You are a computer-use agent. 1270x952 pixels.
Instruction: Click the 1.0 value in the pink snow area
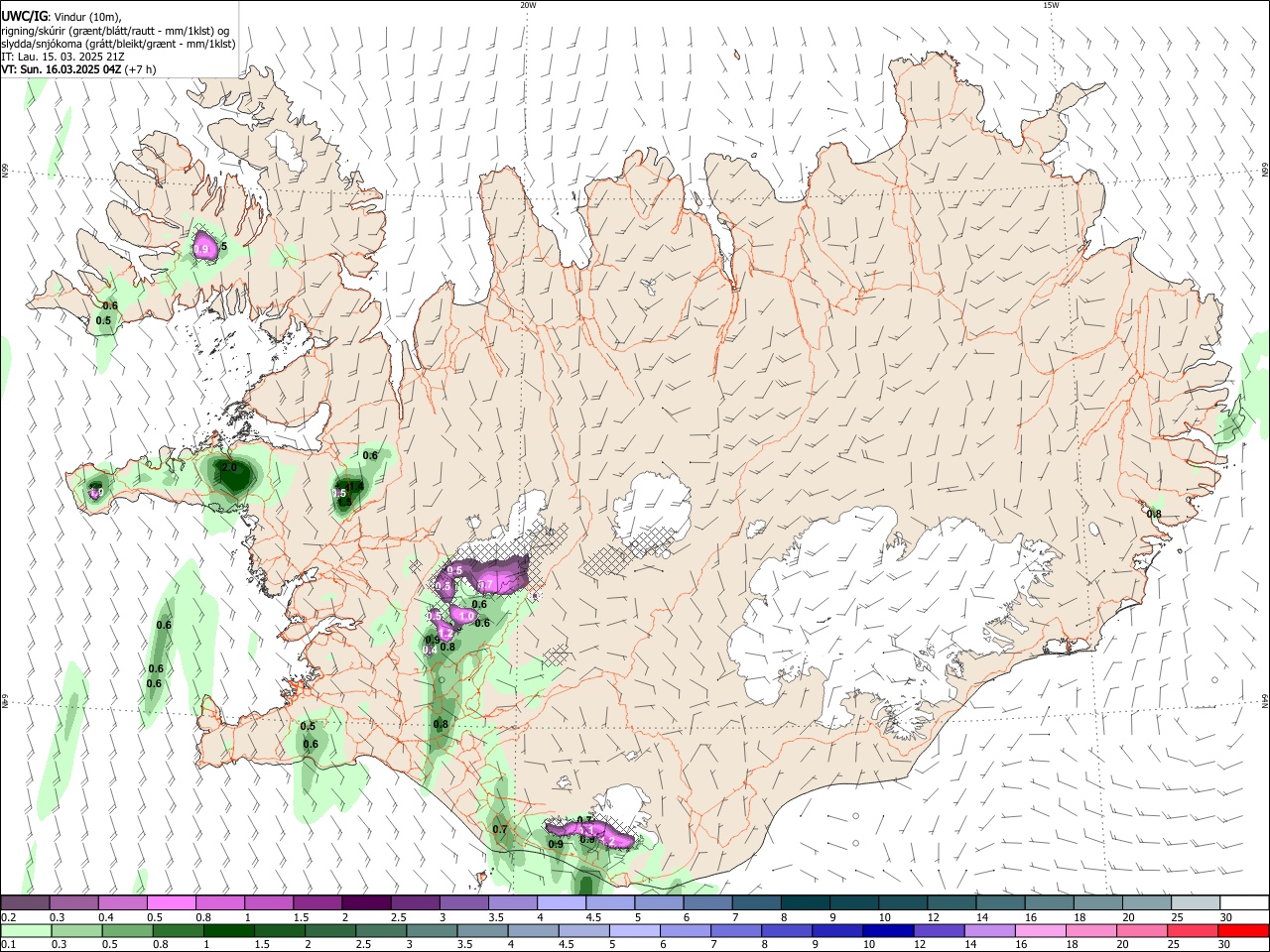pos(466,616)
